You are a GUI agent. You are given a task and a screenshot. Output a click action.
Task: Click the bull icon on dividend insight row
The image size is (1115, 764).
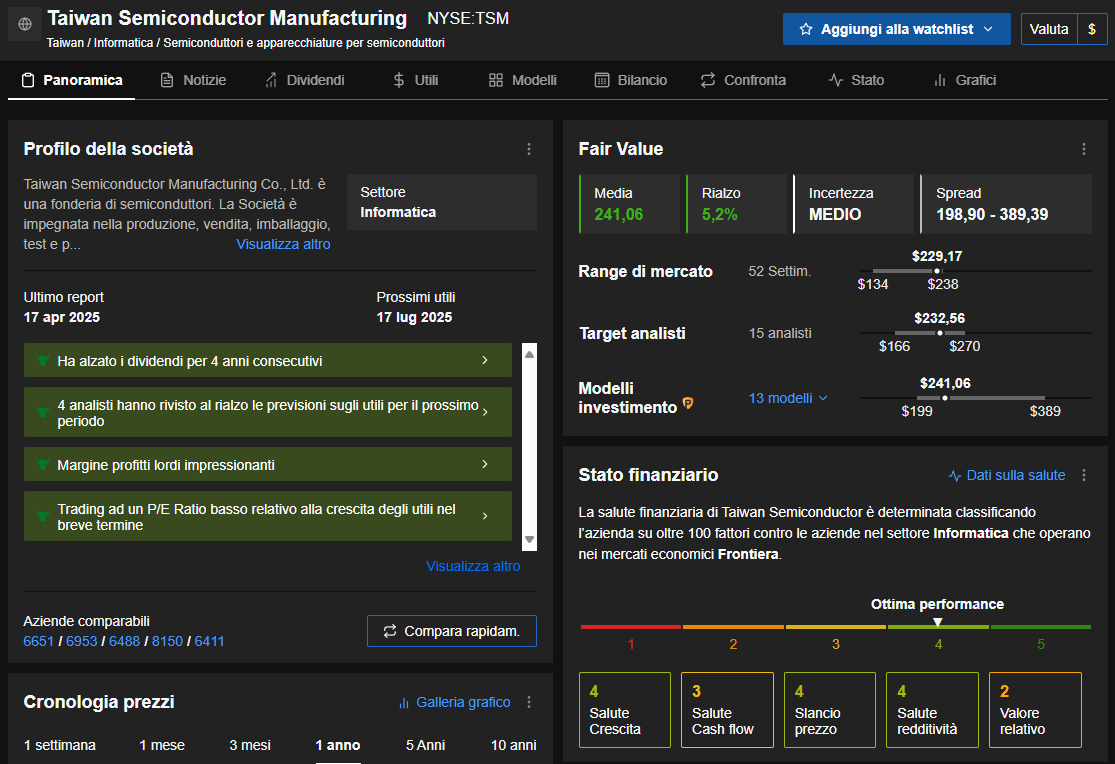pos(43,360)
